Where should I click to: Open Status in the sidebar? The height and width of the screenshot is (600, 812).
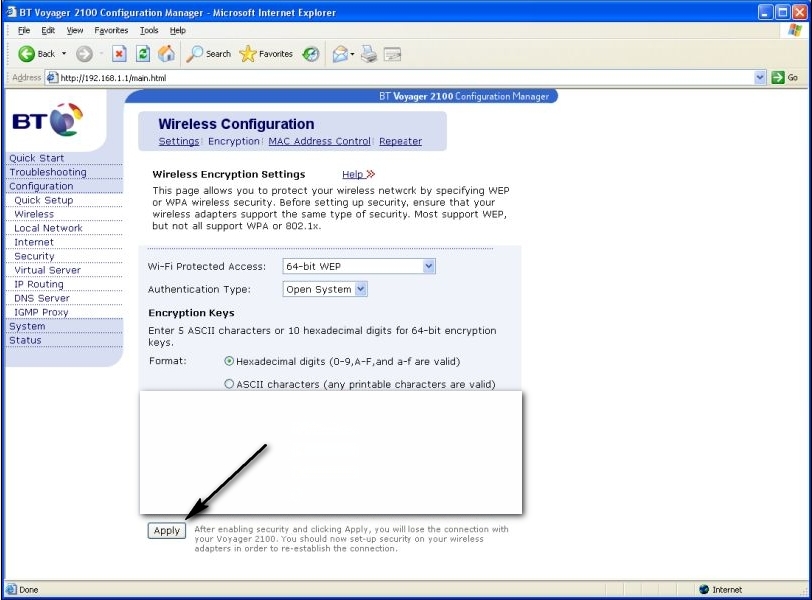25,340
